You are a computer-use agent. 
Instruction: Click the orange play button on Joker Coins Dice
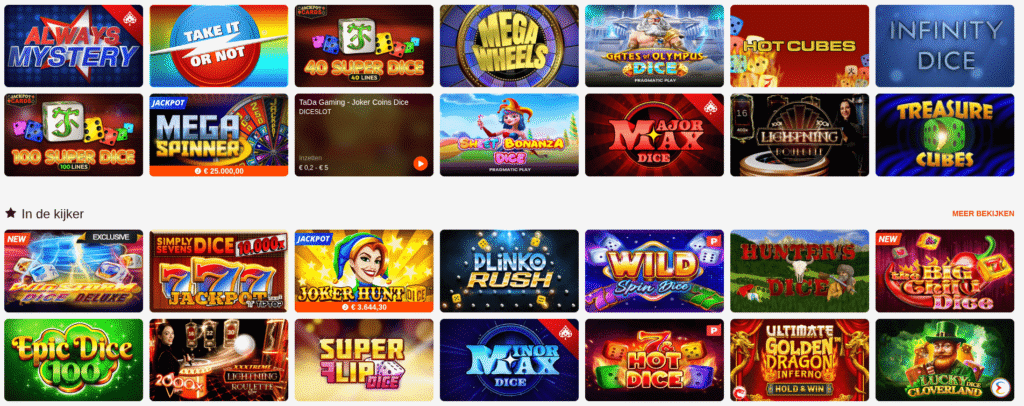coord(421,164)
